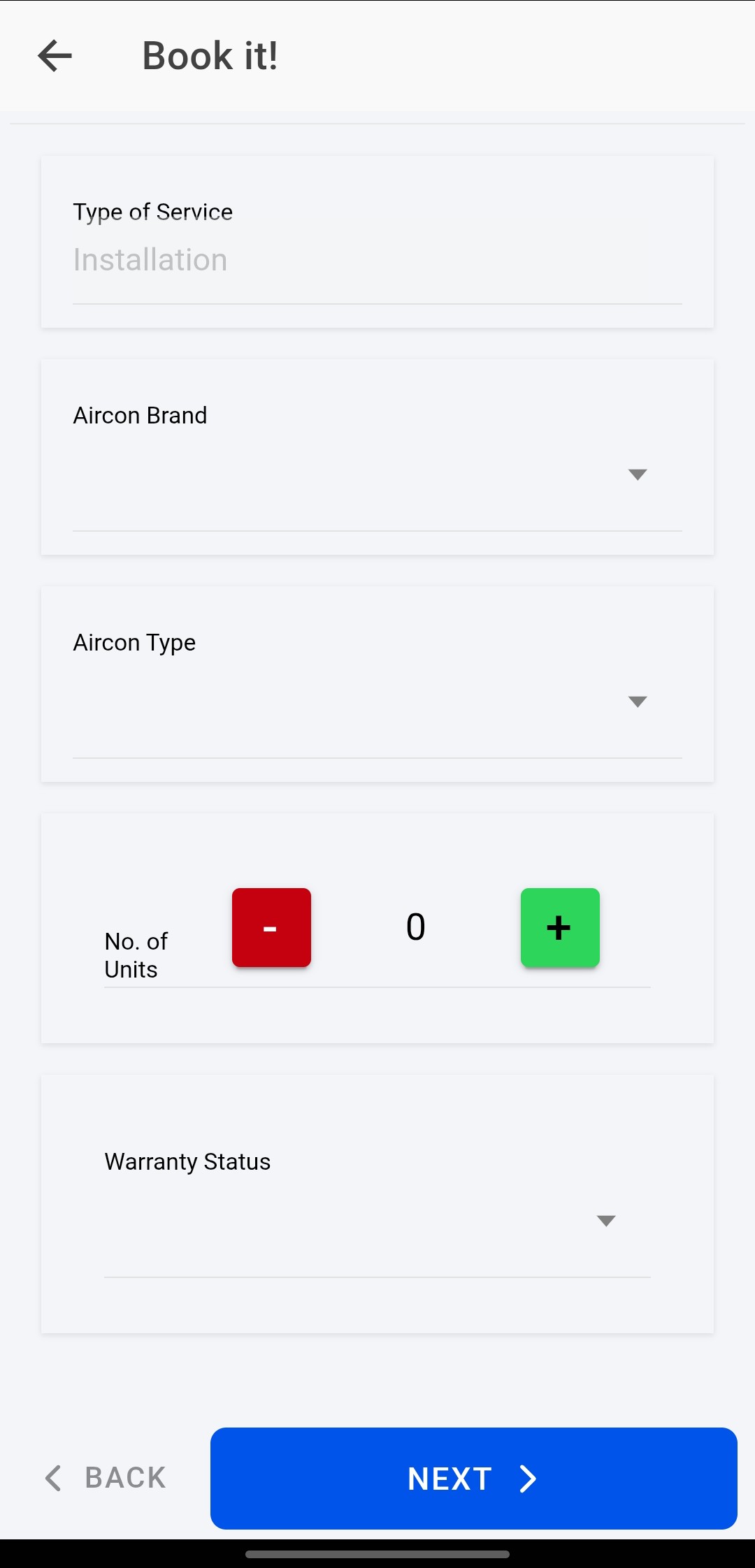Select the Type of Service Installation field

tap(377, 260)
